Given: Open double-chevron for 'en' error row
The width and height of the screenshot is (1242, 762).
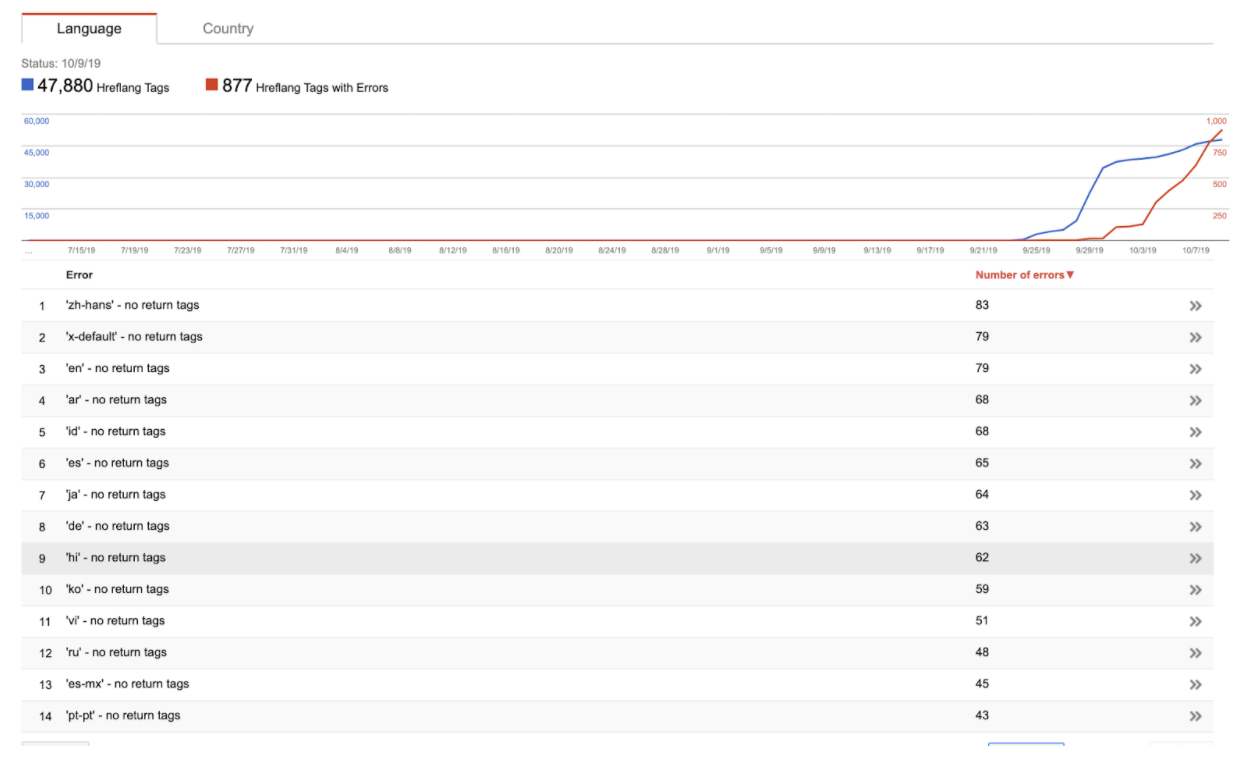Looking at the screenshot, I should tap(1195, 369).
